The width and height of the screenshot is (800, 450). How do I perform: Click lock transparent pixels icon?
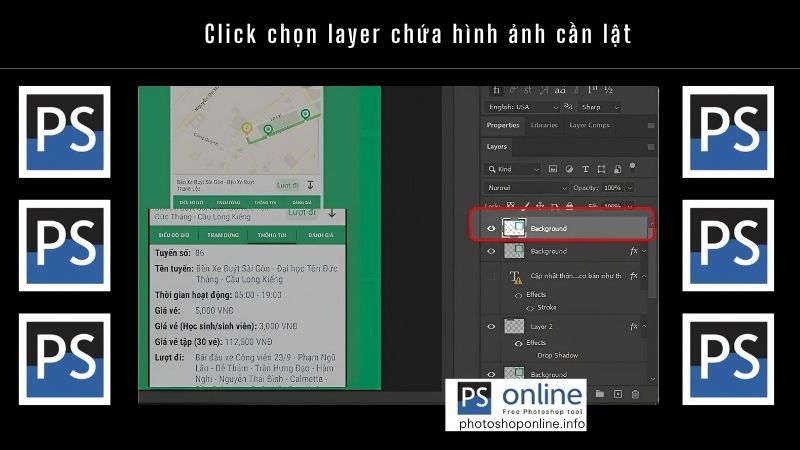click(510, 206)
